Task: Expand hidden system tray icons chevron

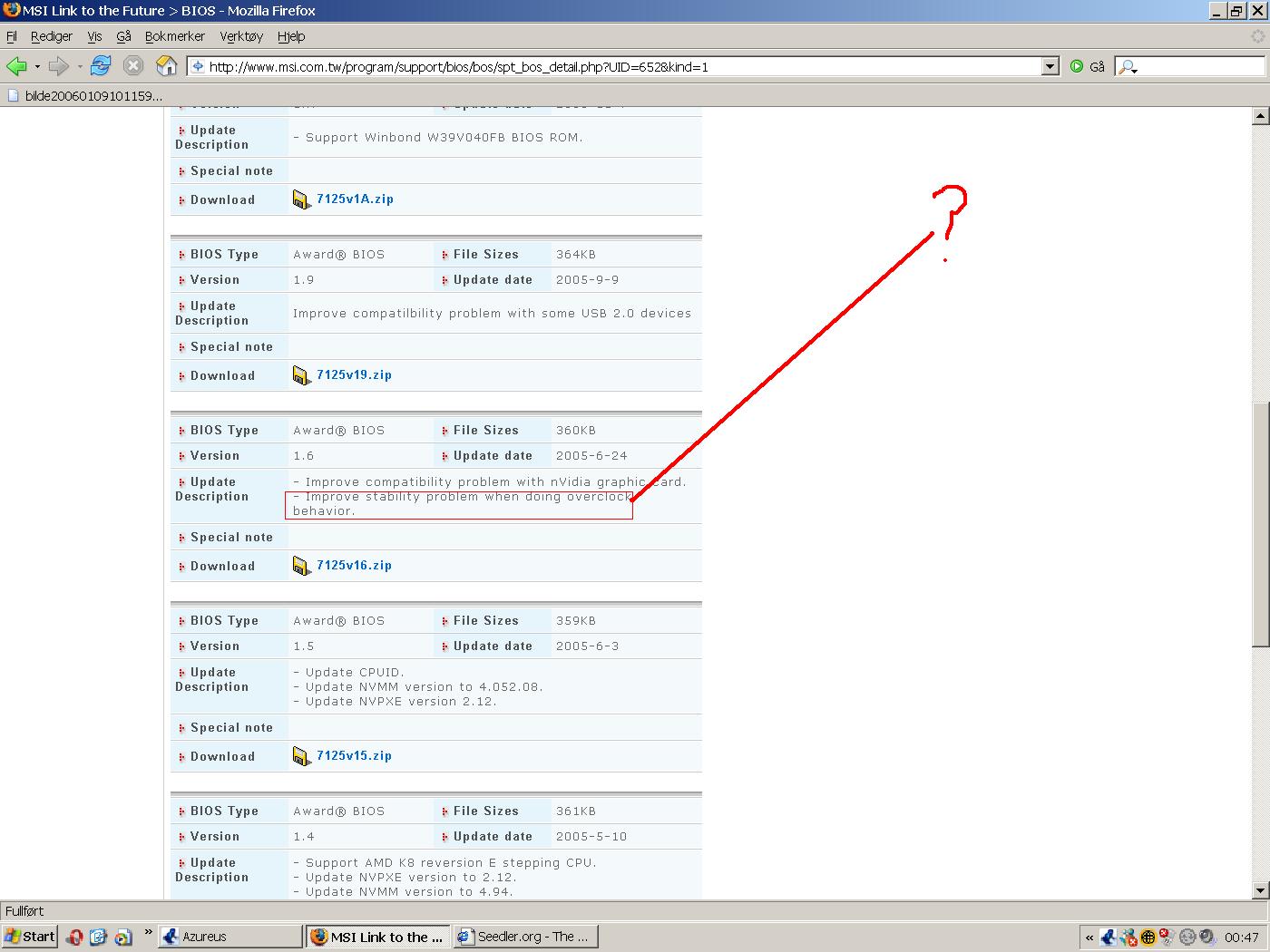Action: click(x=1089, y=937)
